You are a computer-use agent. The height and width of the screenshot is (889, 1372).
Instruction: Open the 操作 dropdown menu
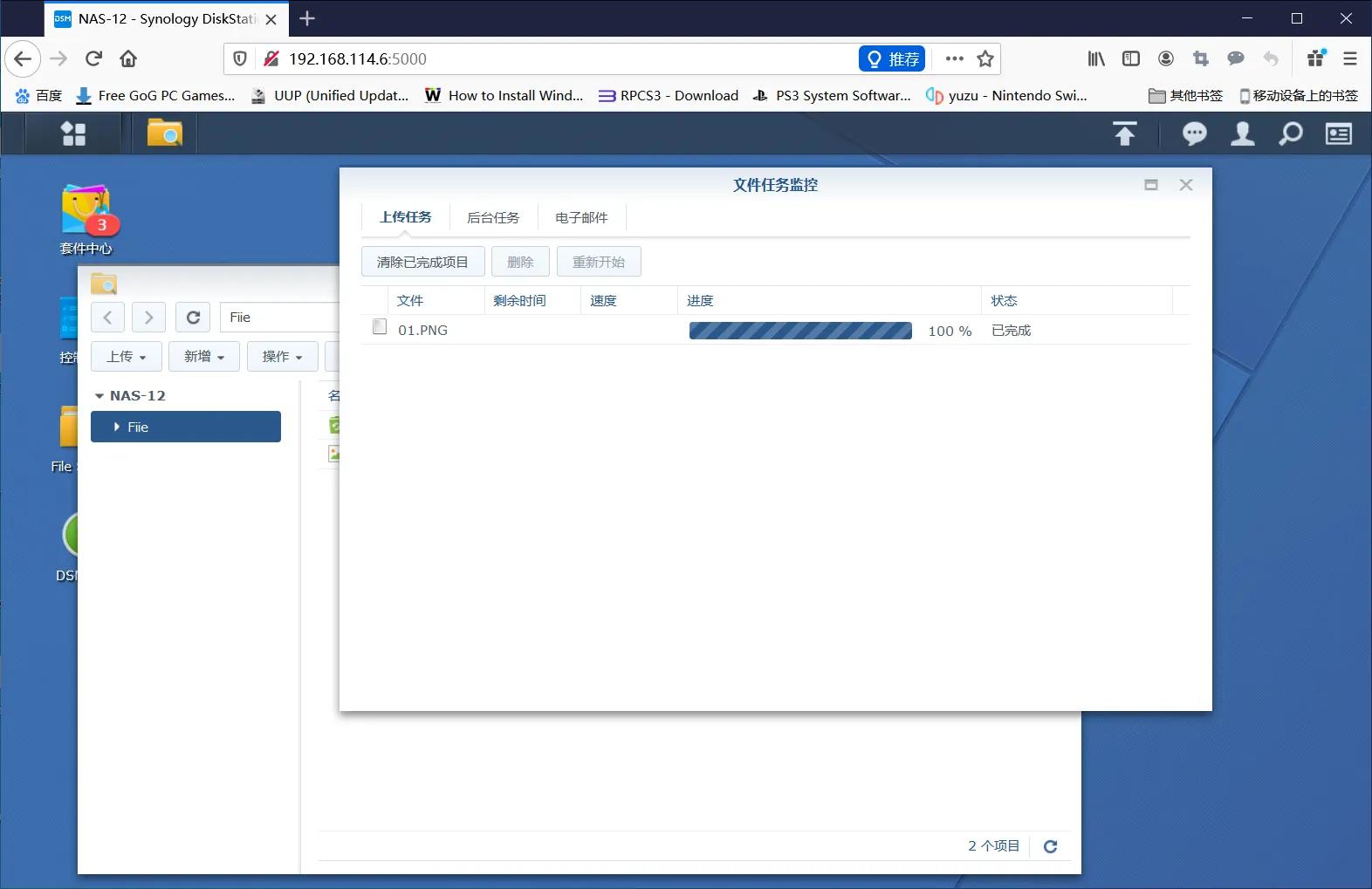pos(283,356)
